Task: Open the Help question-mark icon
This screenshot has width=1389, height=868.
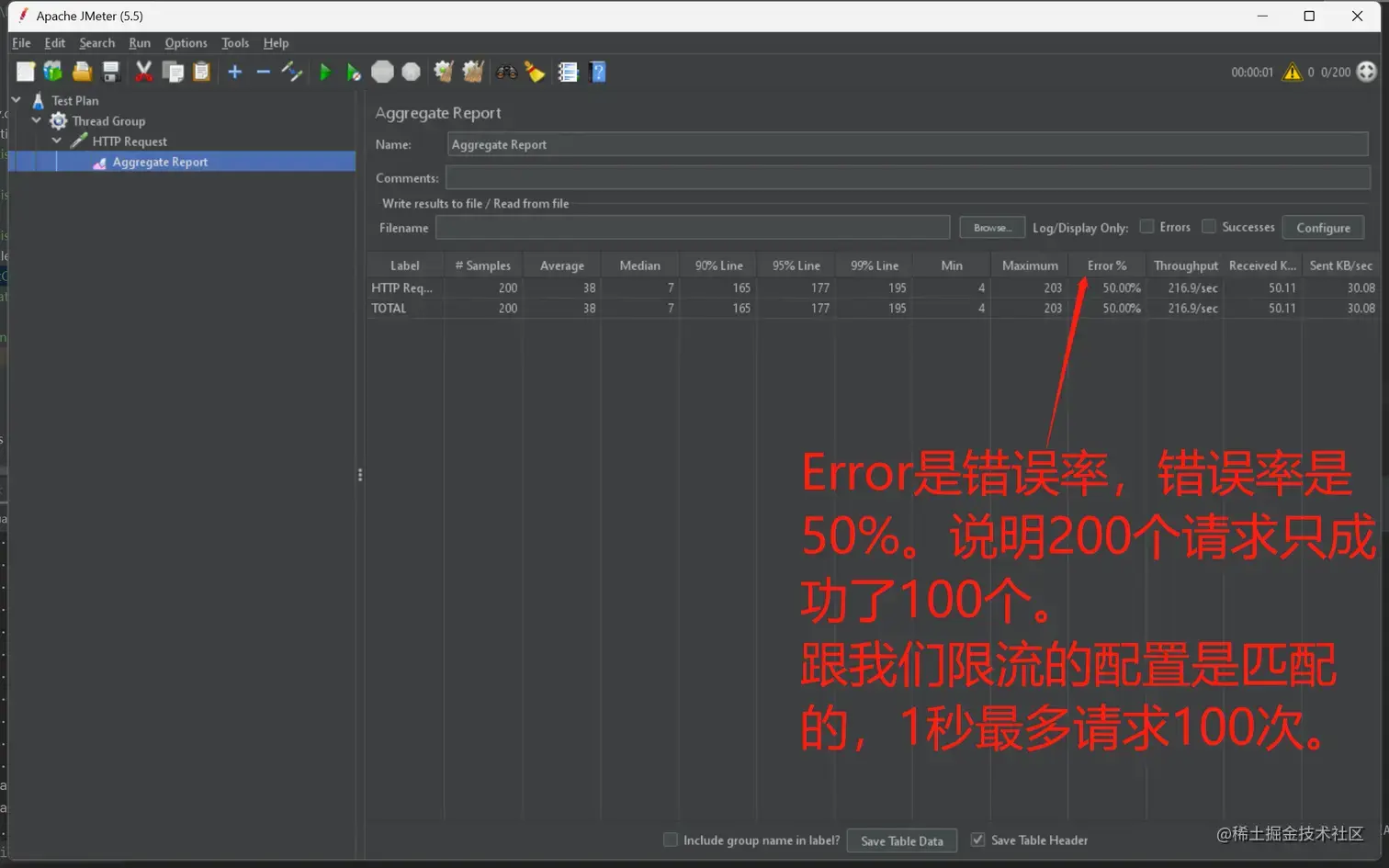Action: pos(598,72)
